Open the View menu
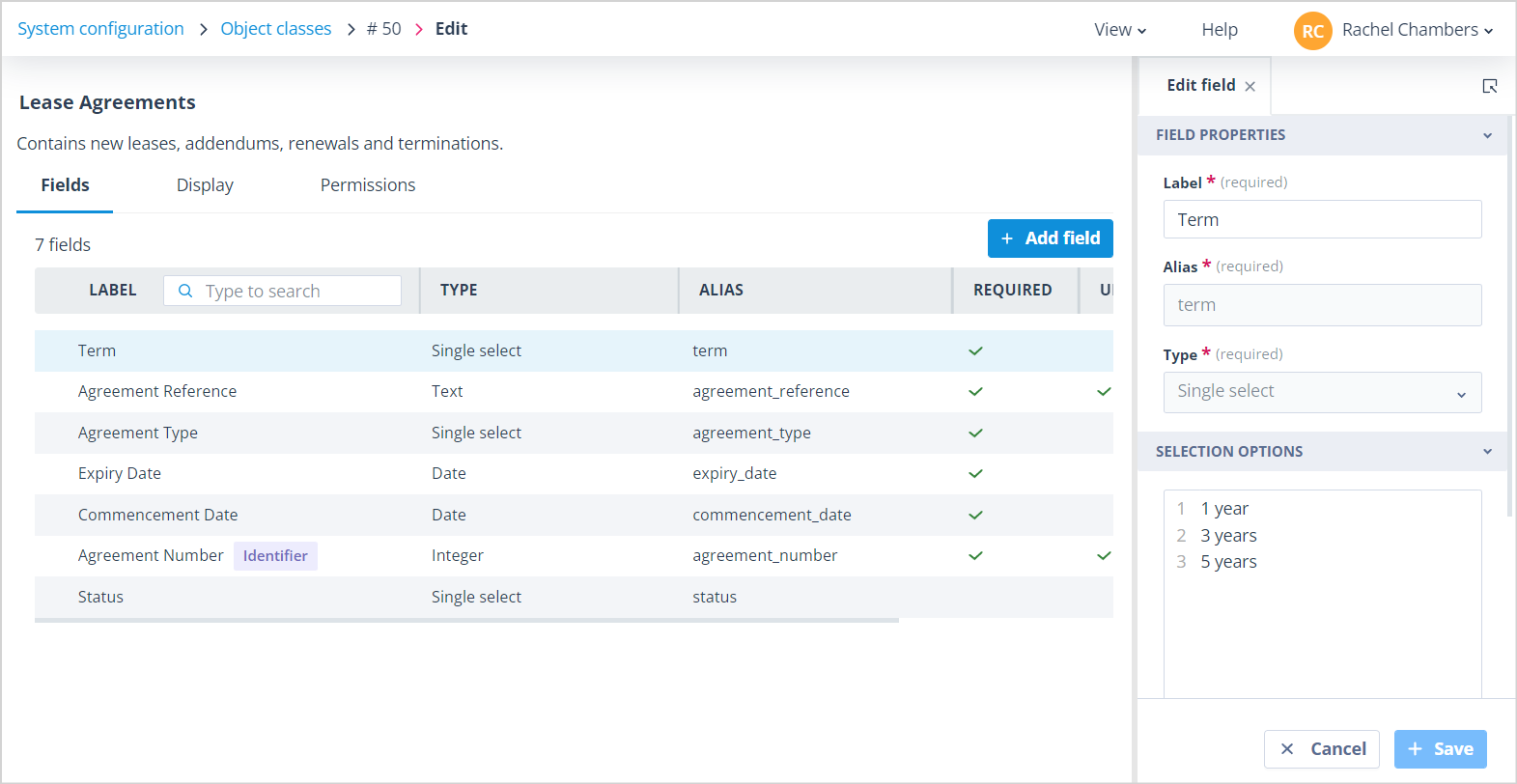1517x784 pixels. 1120,30
